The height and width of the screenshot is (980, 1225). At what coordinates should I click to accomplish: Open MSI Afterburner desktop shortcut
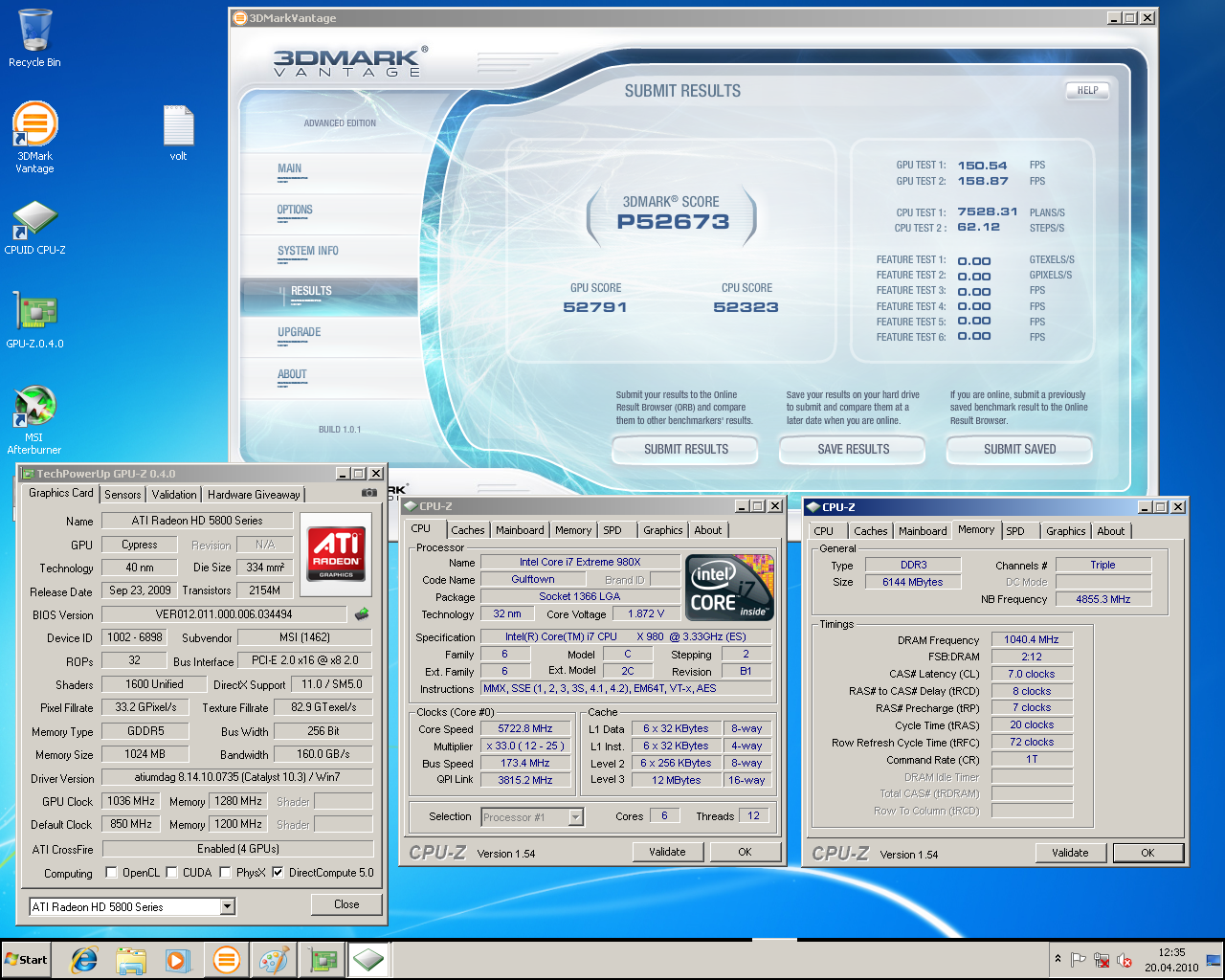[34, 419]
